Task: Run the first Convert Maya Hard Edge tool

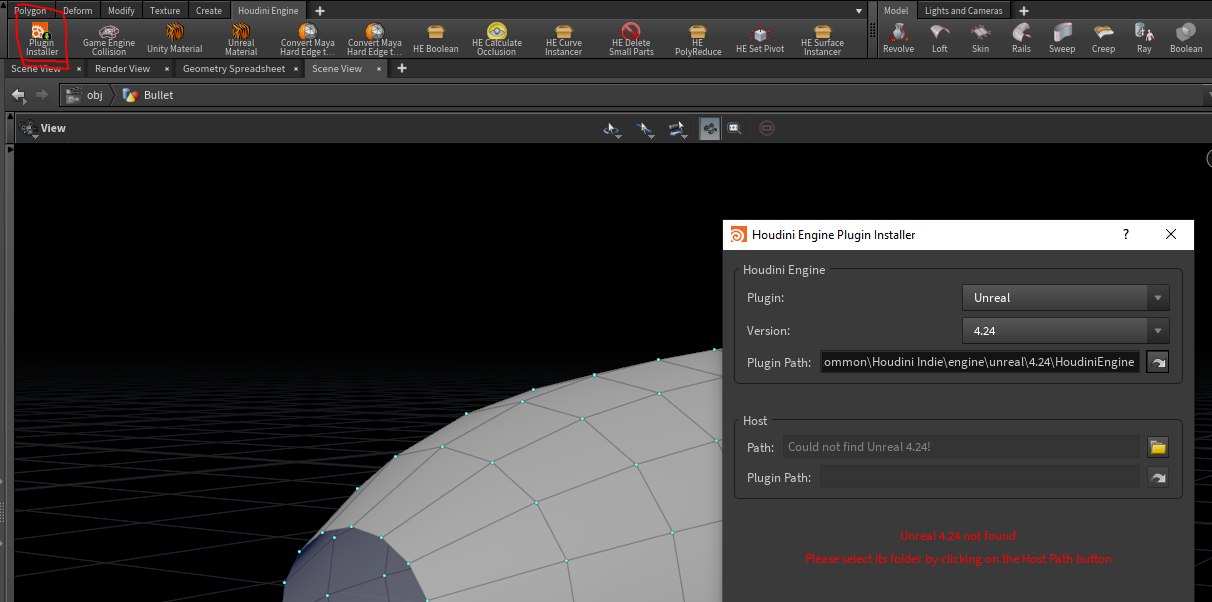Action: click(x=308, y=40)
